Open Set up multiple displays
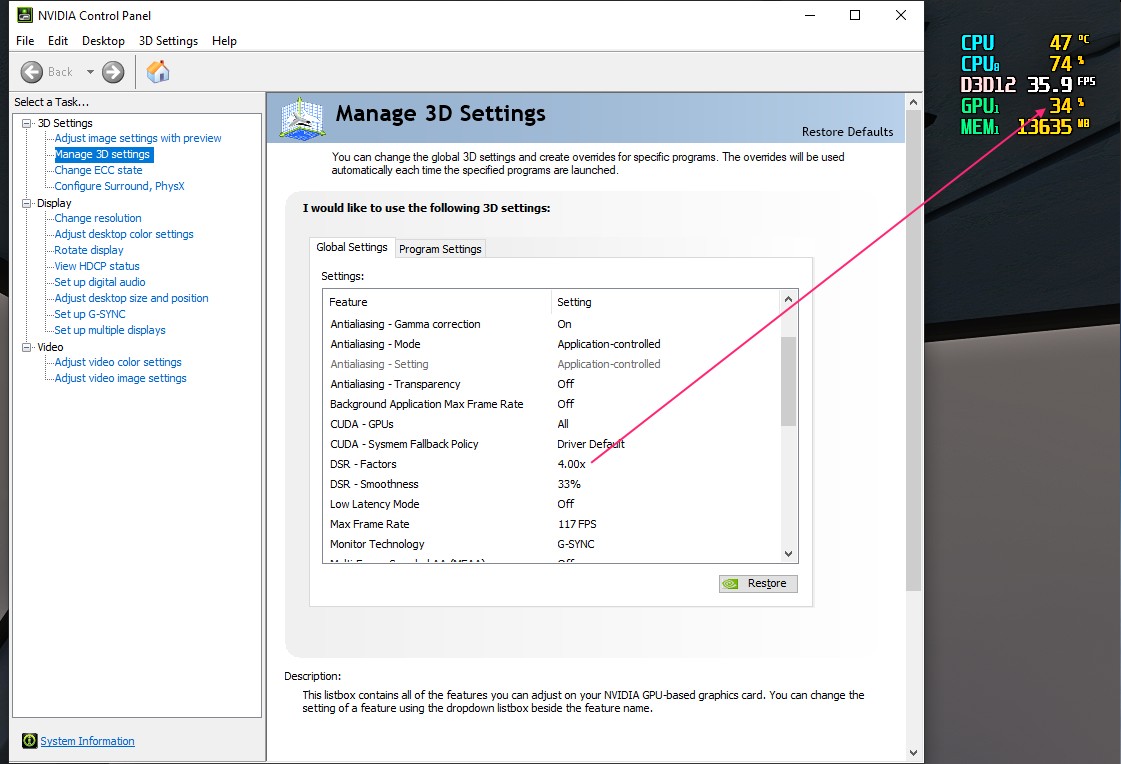 [110, 330]
